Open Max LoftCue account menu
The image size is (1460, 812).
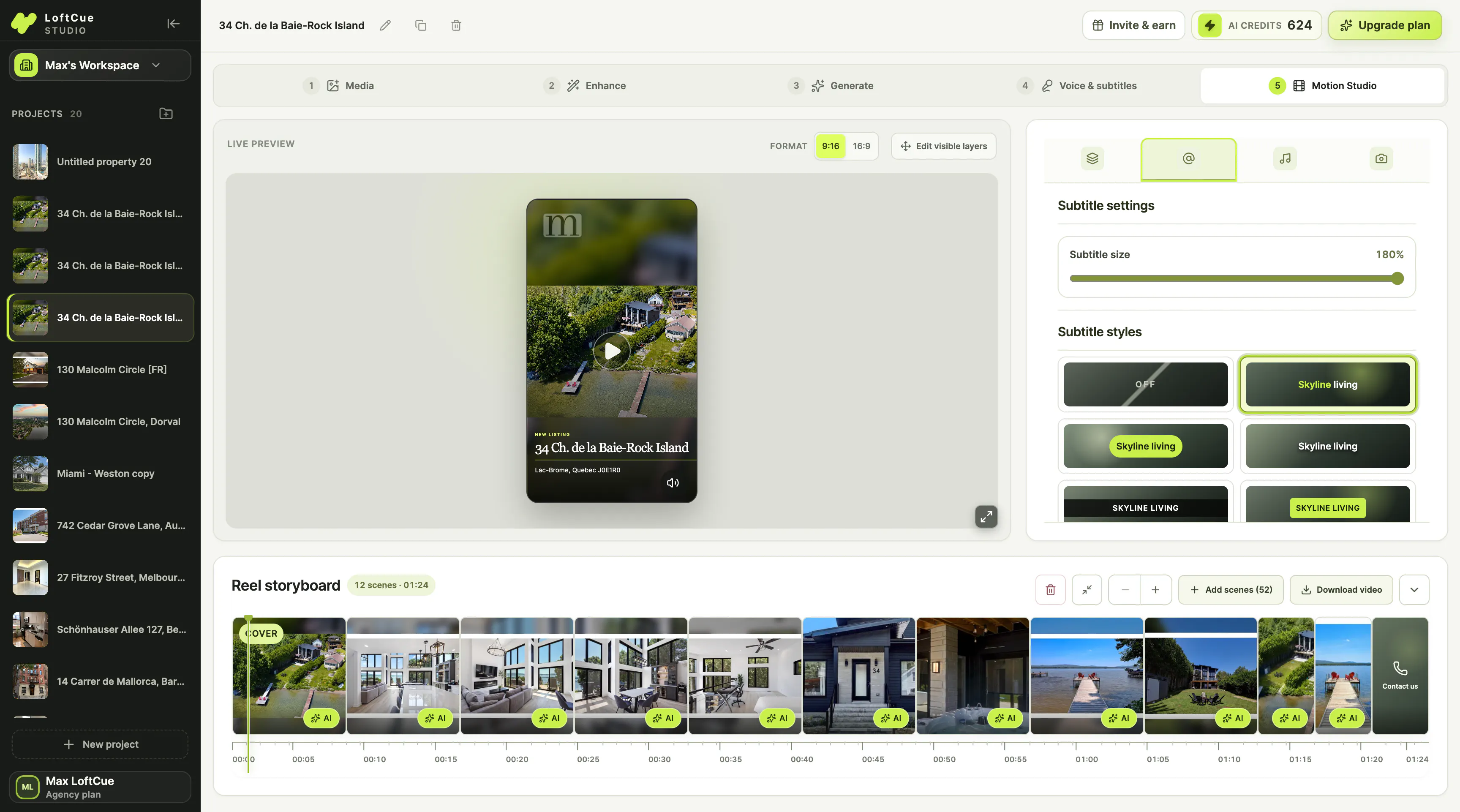100,787
